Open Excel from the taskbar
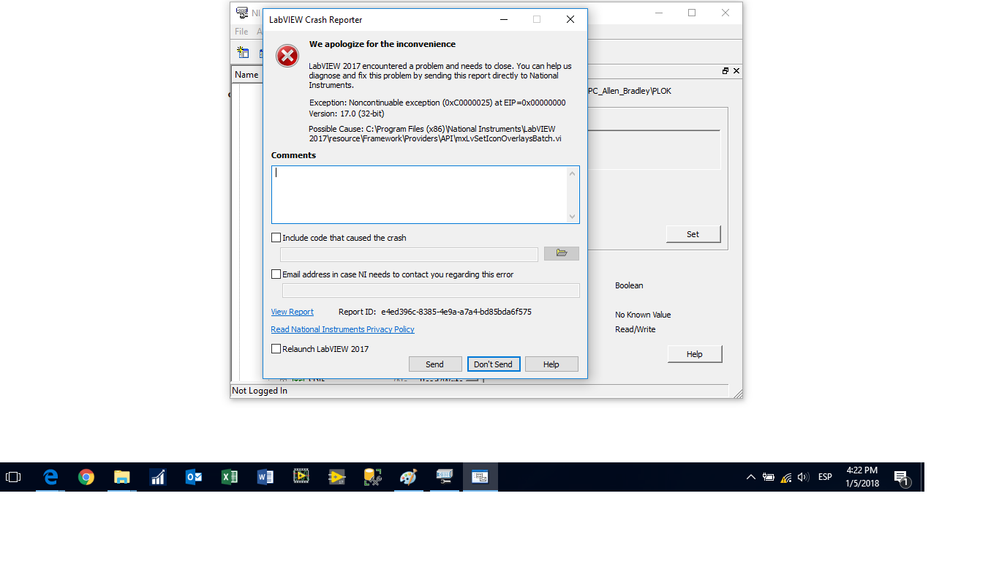Image resolution: width=999 pixels, height=562 pixels. click(229, 477)
